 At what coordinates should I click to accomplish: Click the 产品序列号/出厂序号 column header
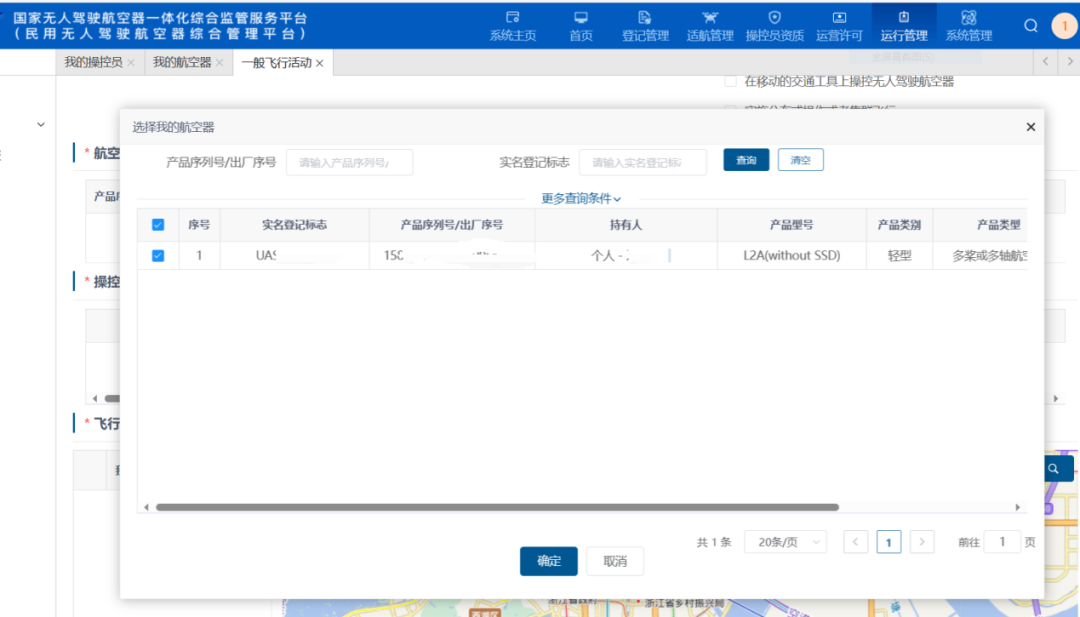click(x=451, y=224)
